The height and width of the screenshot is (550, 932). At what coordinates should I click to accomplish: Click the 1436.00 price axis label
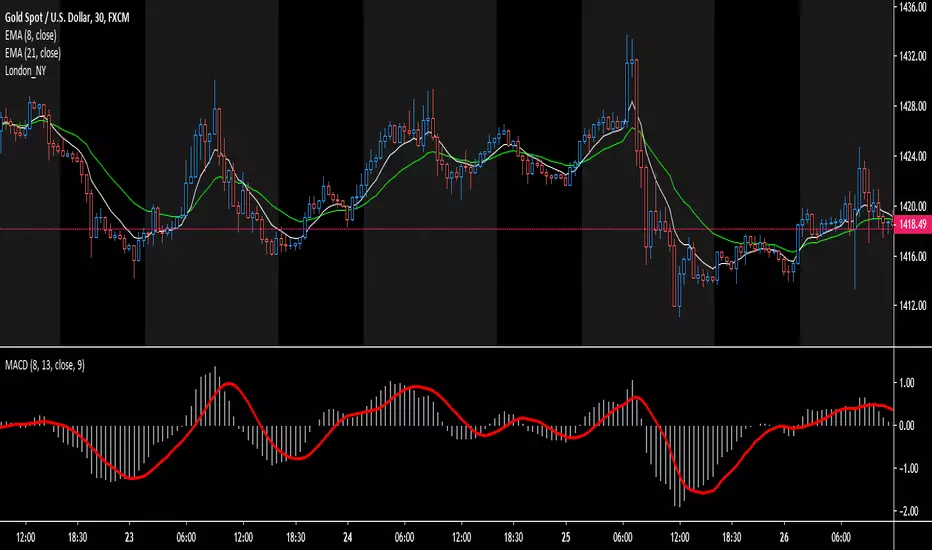click(x=912, y=7)
